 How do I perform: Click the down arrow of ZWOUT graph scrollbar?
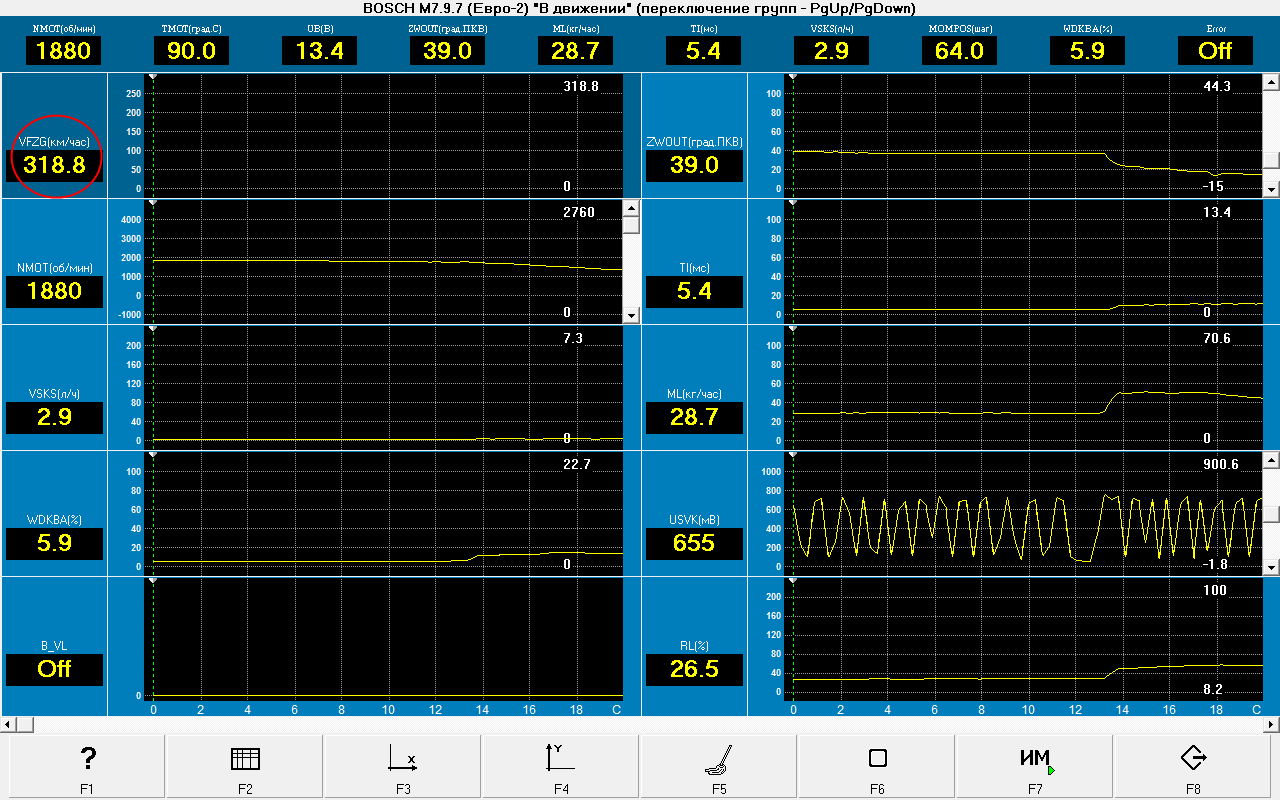[x=1271, y=189]
